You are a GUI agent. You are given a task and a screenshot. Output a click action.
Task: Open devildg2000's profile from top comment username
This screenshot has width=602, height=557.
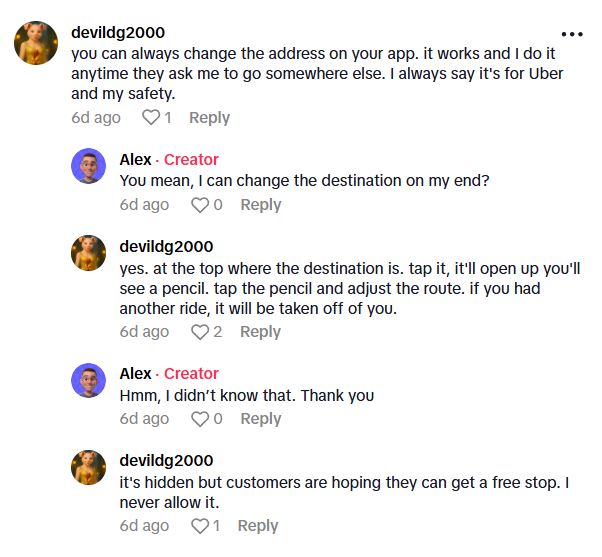click(x=118, y=33)
